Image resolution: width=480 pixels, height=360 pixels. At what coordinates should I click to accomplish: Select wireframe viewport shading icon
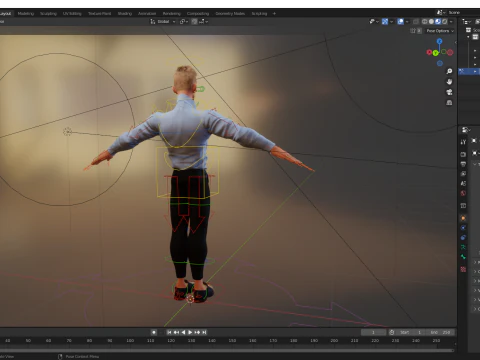tap(424, 22)
